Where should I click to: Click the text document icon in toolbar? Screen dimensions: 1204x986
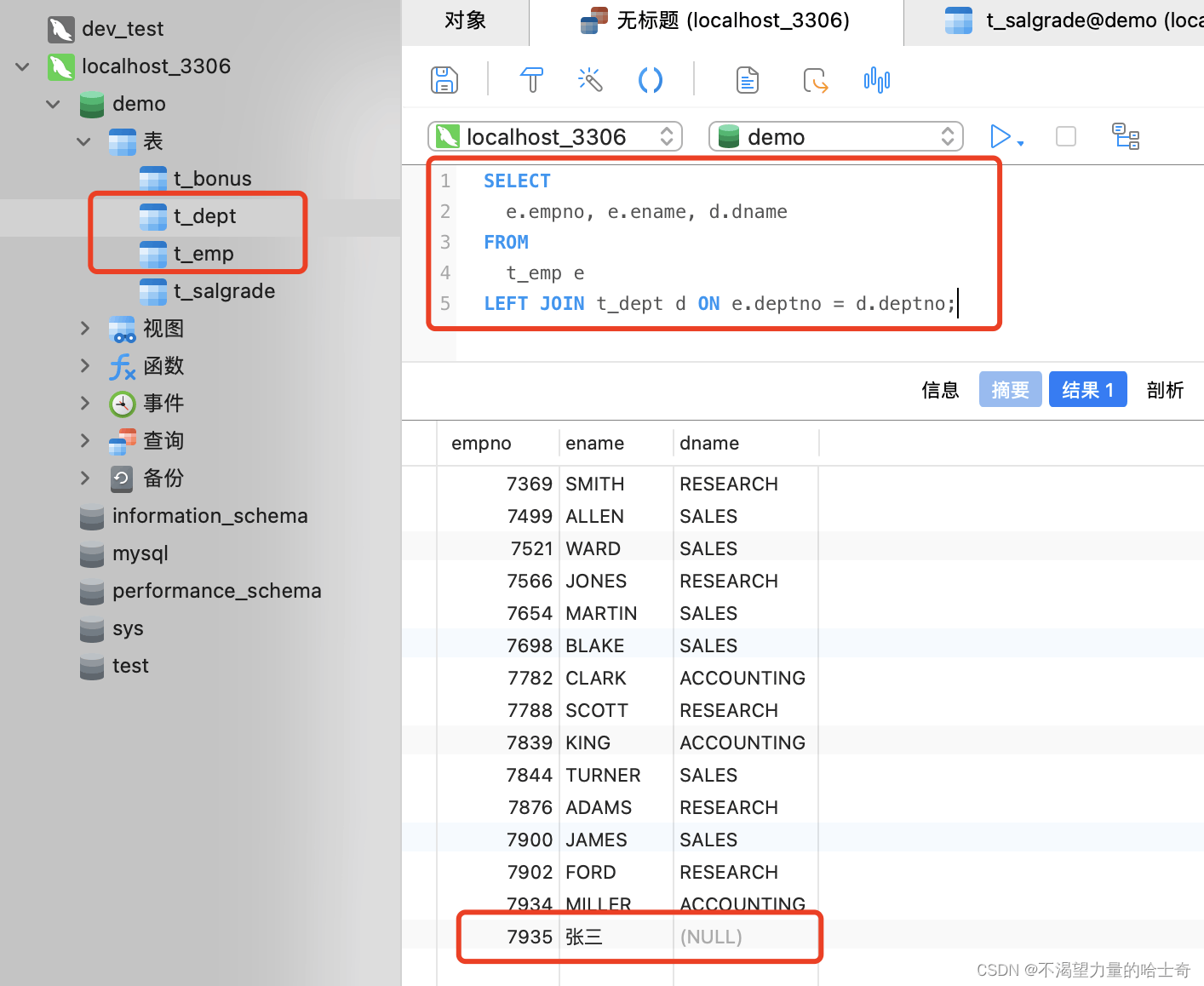pos(747,80)
